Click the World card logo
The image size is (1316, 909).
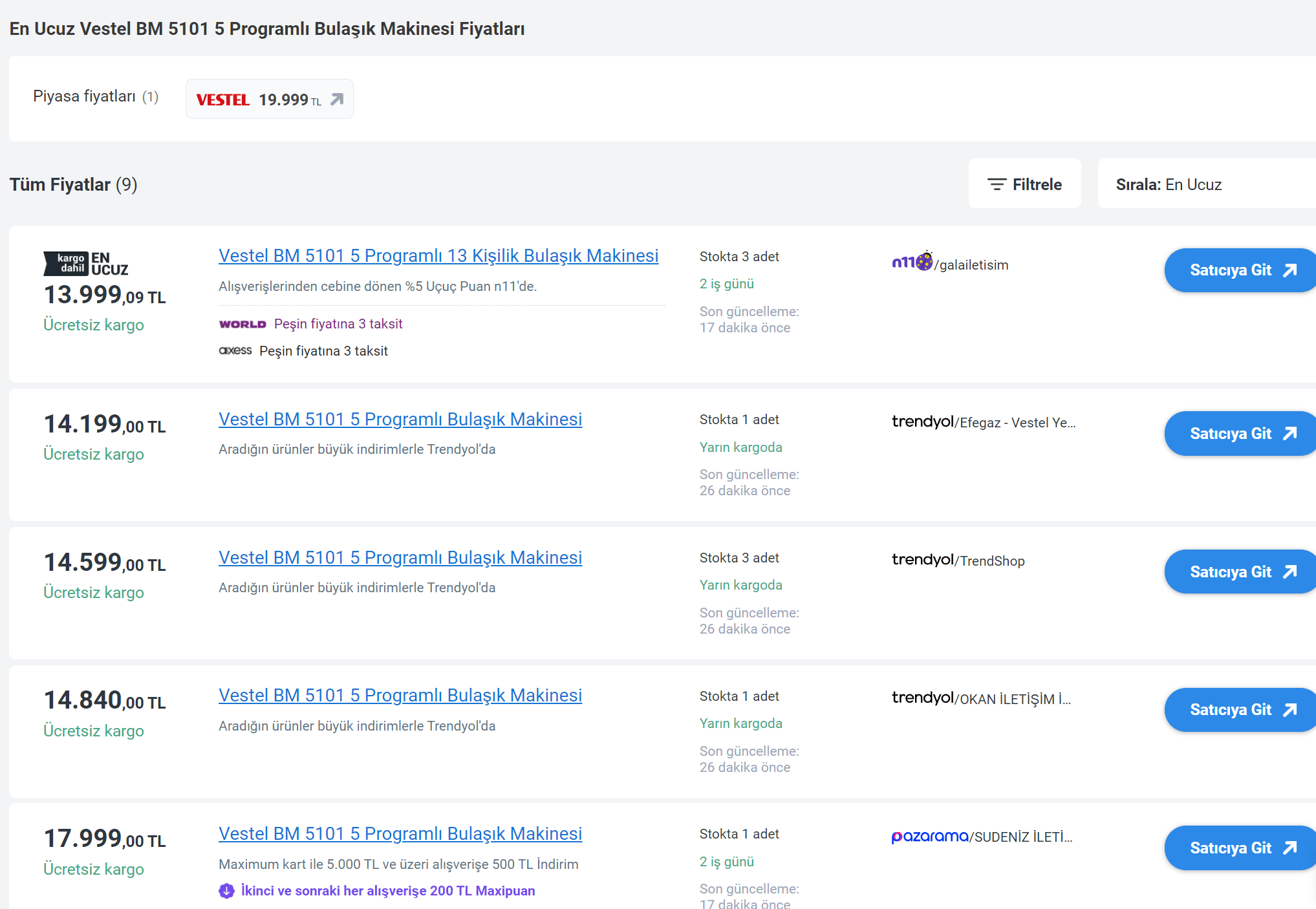click(x=243, y=325)
